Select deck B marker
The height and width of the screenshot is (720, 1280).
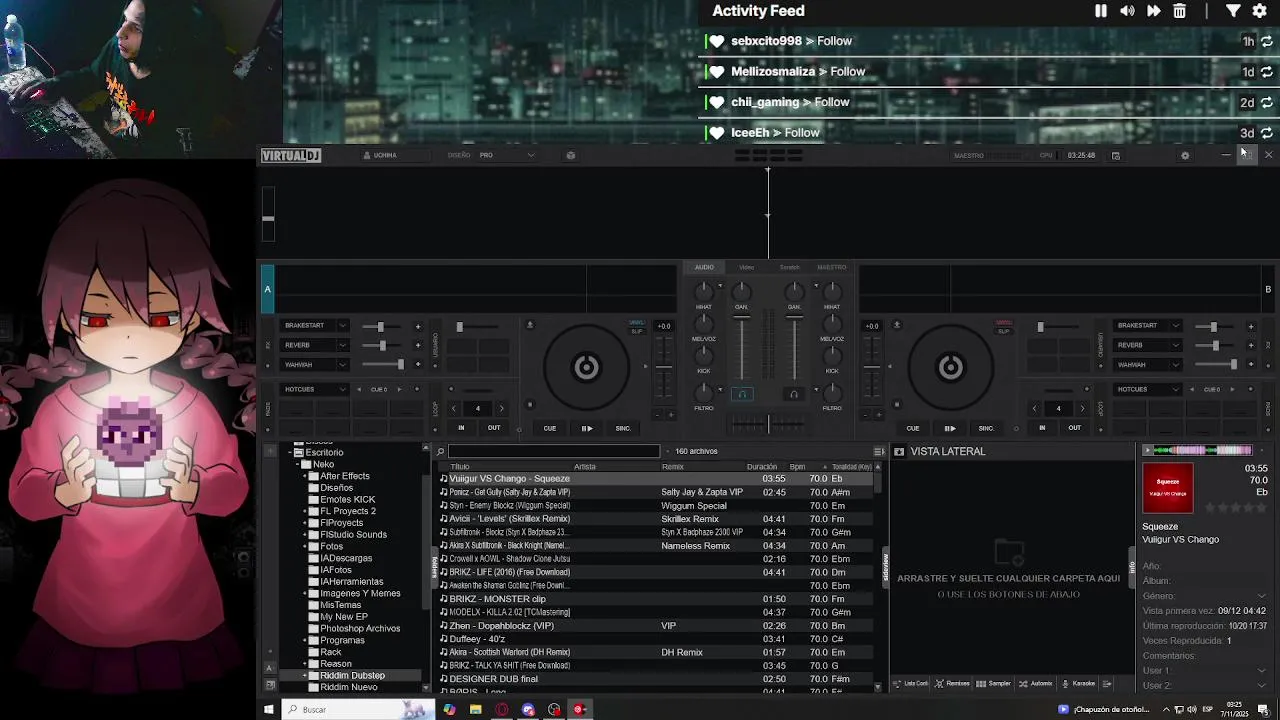[x=1268, y=289]
